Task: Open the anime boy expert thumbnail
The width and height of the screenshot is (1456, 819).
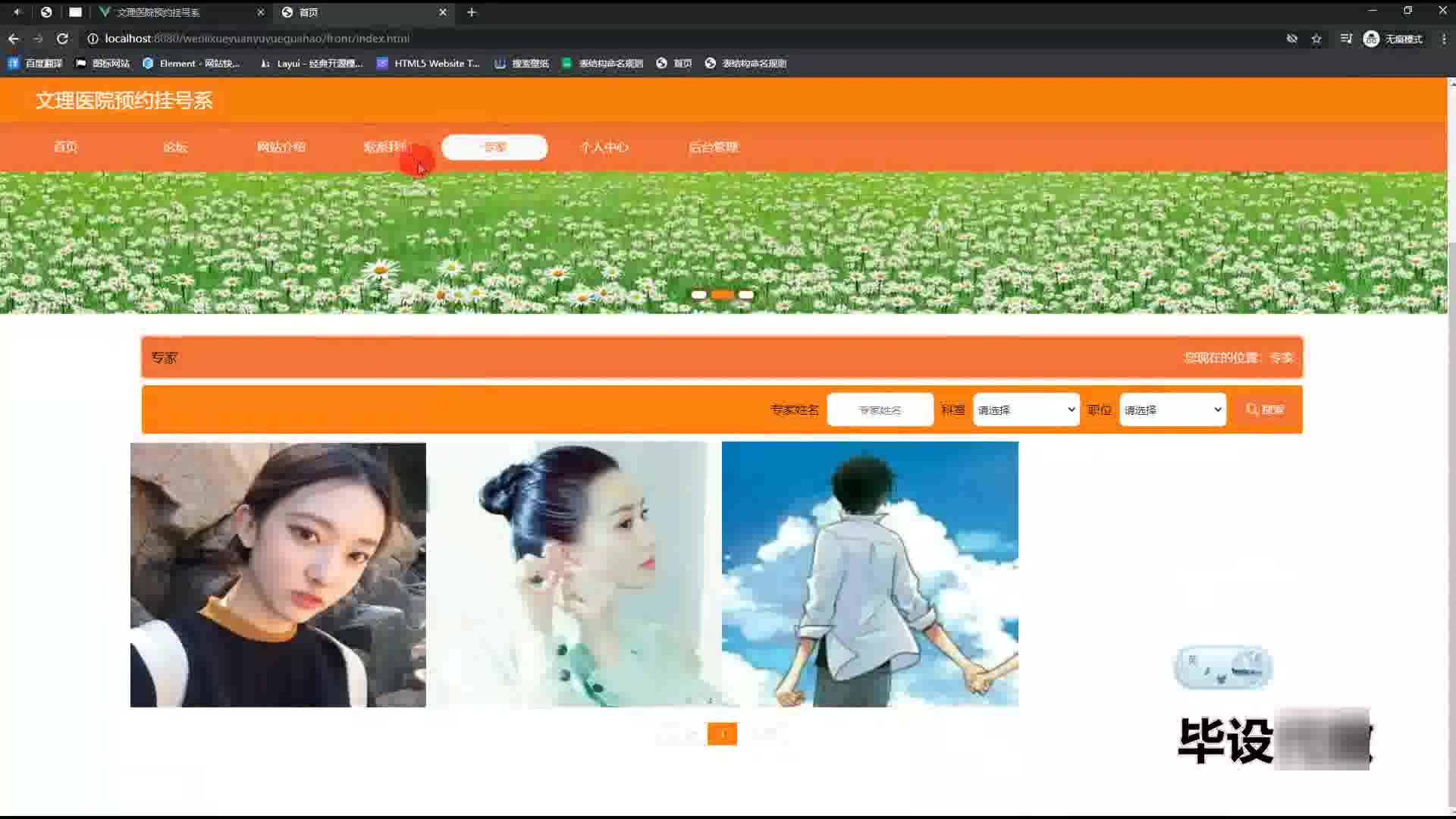Action: pyautogui.click(x=870, y=574)
